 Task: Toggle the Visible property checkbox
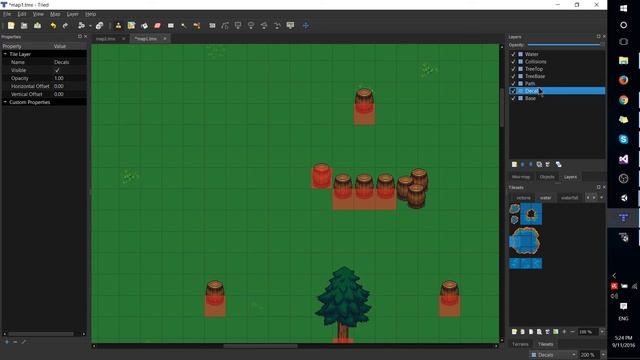coord(57,70)
